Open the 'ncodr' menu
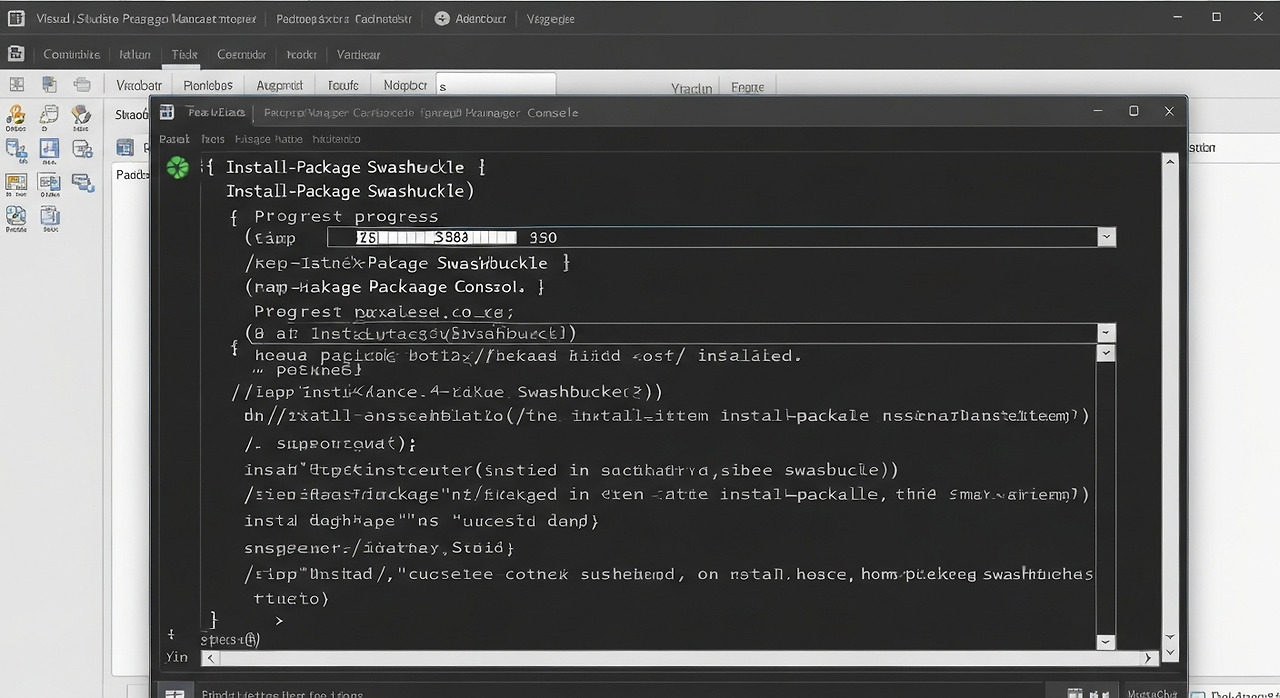This screenshot has width=1280, height=698. pos(301,55)
